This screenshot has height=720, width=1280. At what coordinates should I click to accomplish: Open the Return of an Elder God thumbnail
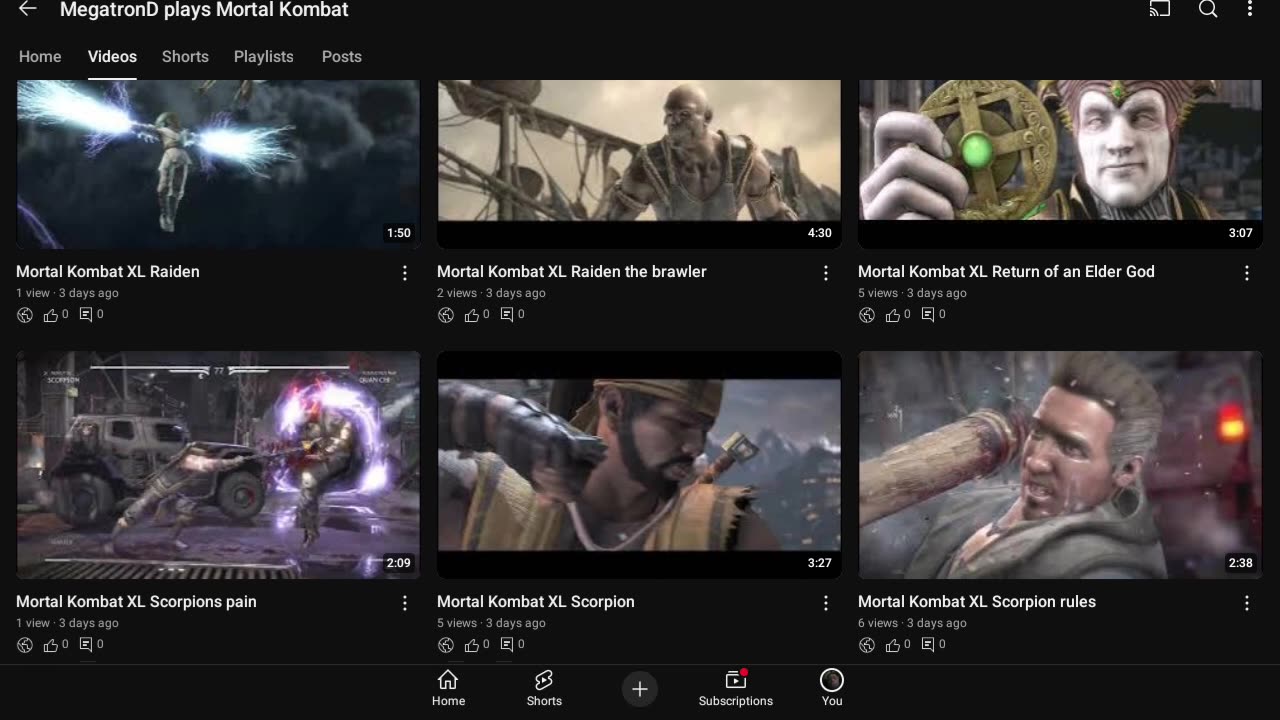coord(1060,164)
